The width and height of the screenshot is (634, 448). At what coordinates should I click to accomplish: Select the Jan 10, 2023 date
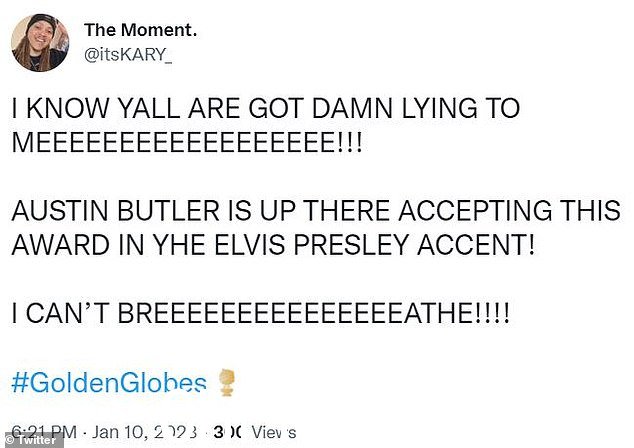point(145,432)
